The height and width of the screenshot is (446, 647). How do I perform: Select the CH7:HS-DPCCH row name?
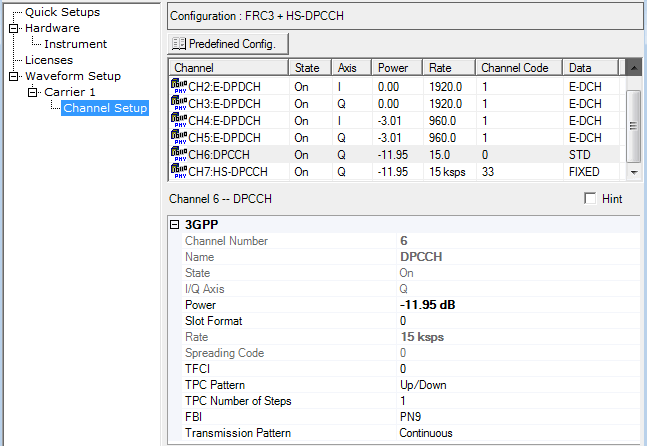[228, 172]
